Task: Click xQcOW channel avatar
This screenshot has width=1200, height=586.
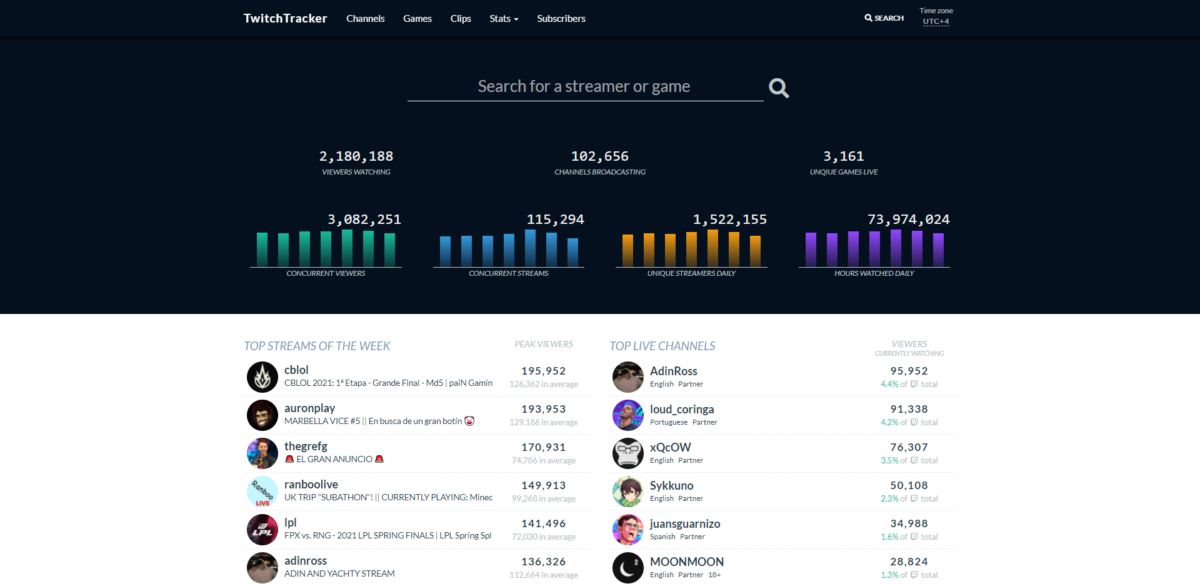Action: [628, 453]
